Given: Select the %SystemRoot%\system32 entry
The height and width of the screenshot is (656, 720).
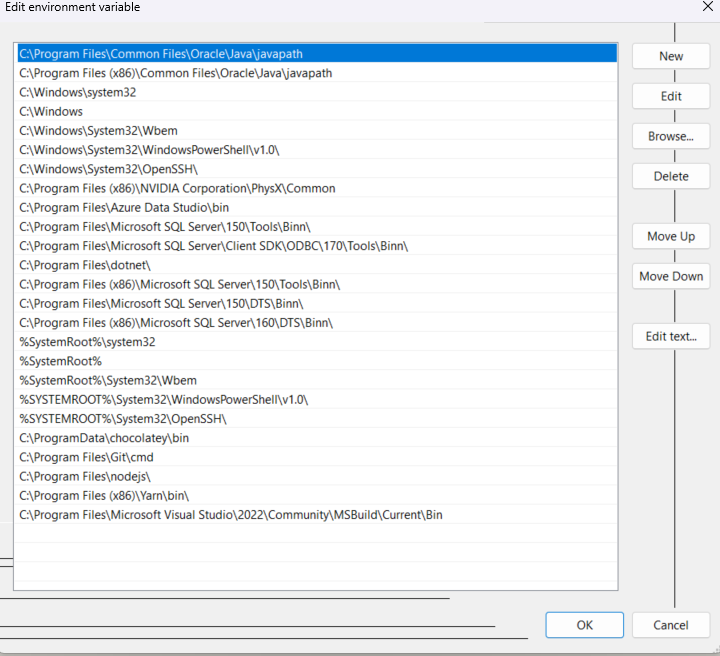Looking at the screenshot, I should click(317, 342).
